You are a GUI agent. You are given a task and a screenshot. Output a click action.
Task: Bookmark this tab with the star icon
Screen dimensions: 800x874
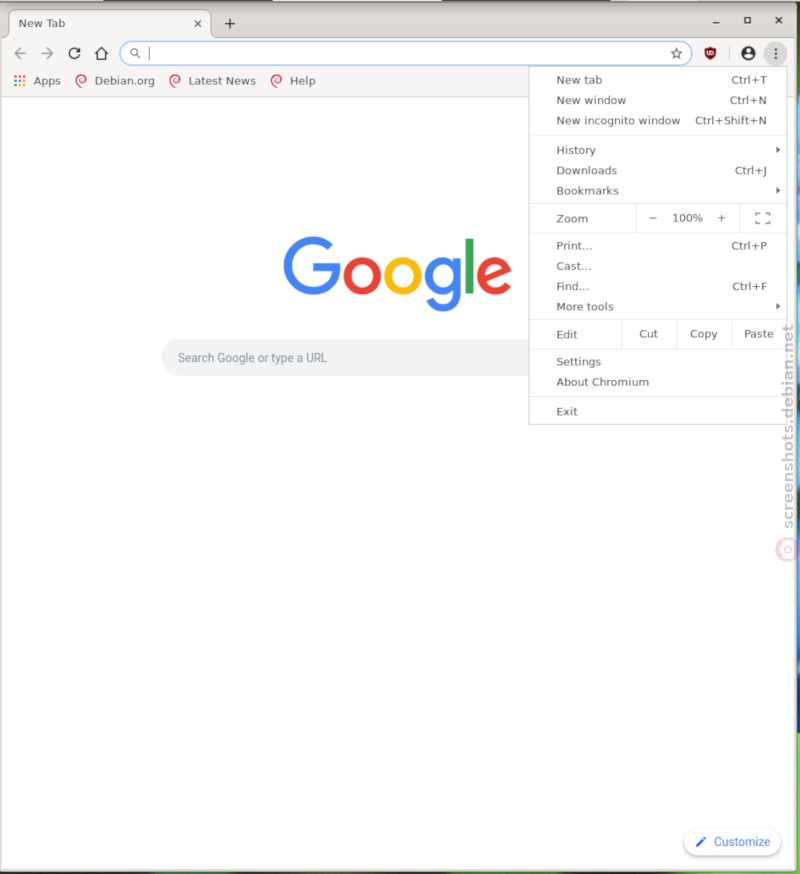click(676, 54)
